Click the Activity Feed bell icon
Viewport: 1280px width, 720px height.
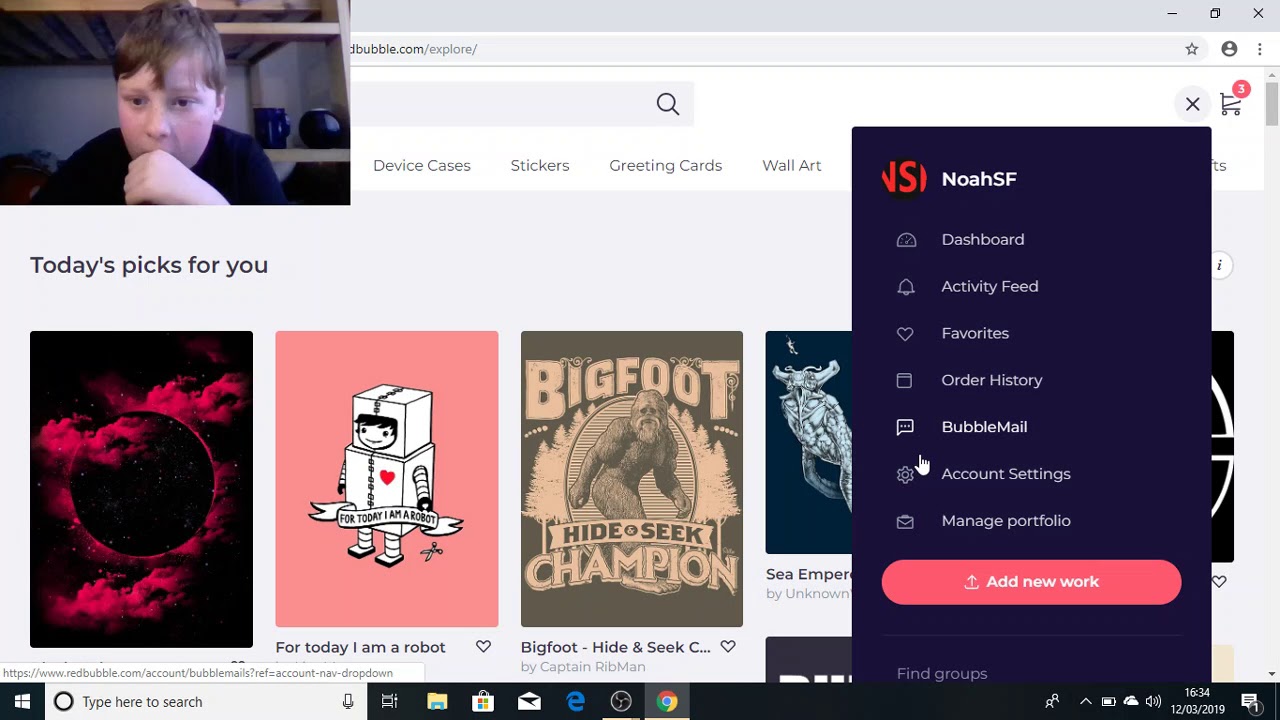pyautogui.click(x=906, y=287)
